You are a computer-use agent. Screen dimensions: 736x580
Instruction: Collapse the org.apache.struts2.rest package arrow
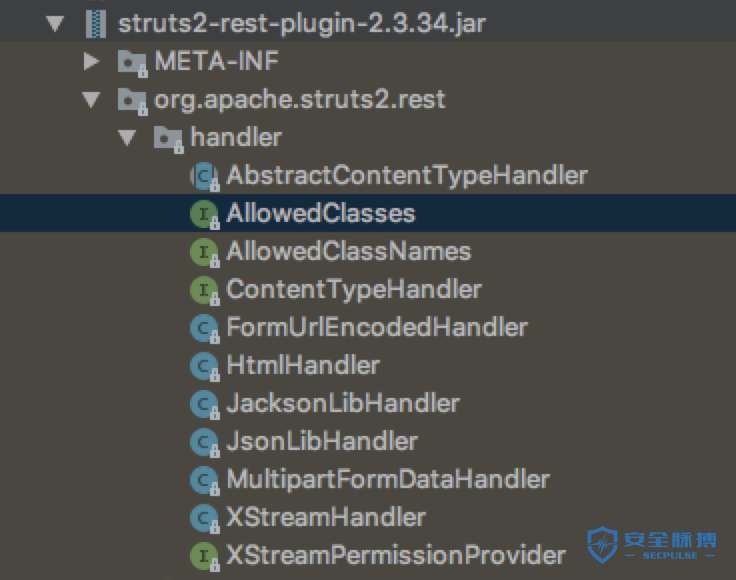(92, 100)
